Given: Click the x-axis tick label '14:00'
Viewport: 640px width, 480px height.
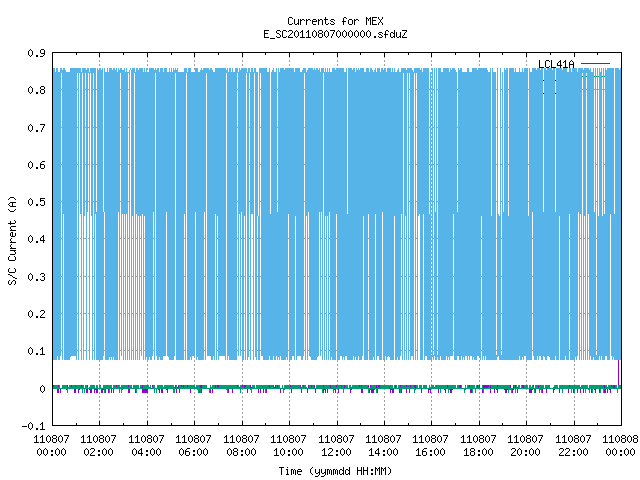Looking at the screenshot, I should [x=383, y=452].
